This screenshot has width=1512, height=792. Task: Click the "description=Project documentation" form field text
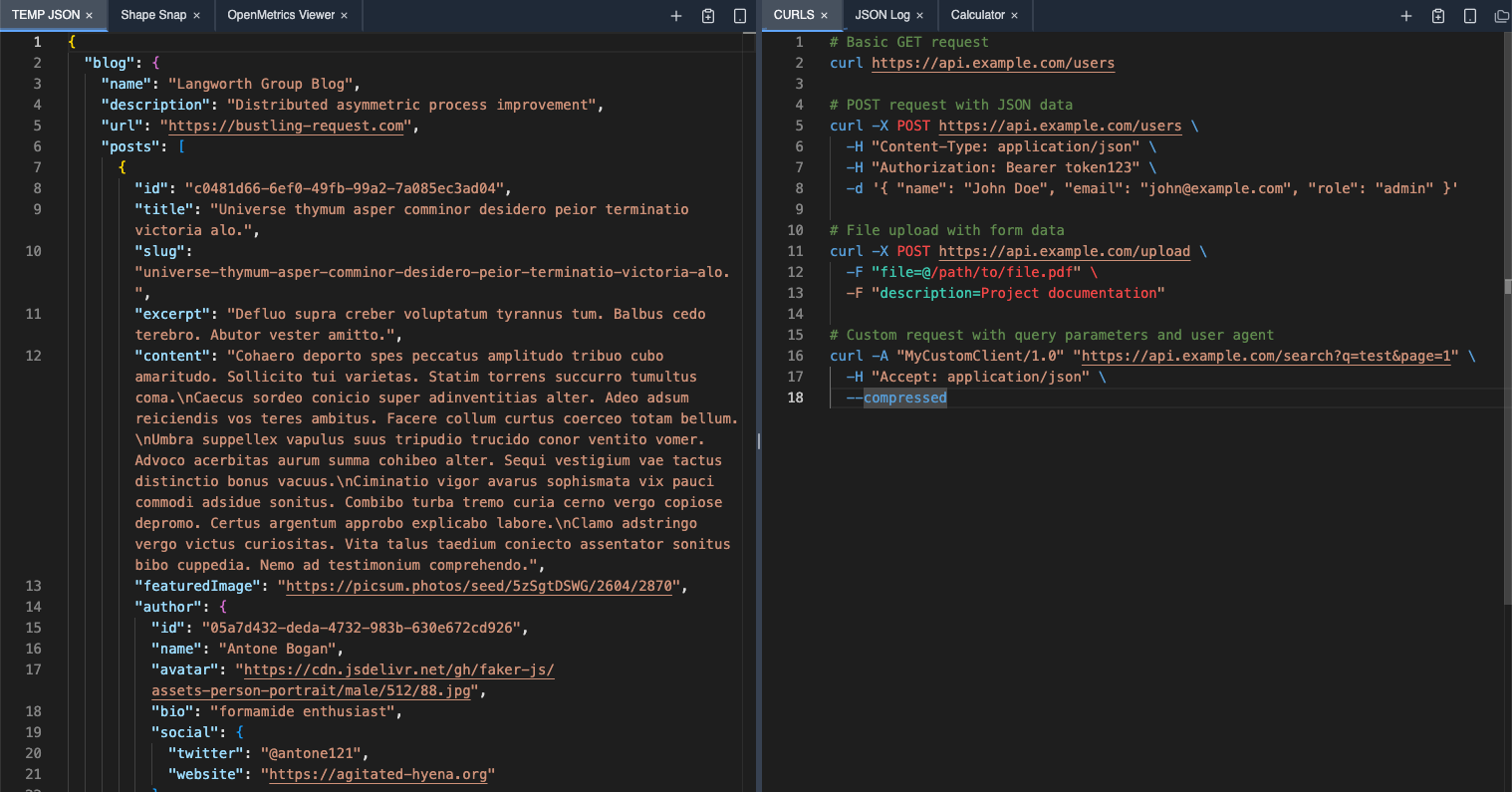pyautogui.click(x=1018, y=293)
